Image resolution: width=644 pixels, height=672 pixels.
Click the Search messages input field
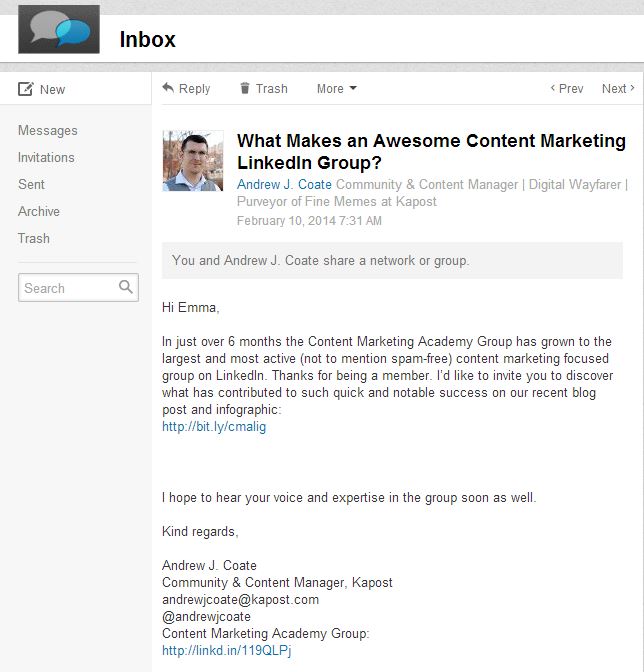[66, 288]
